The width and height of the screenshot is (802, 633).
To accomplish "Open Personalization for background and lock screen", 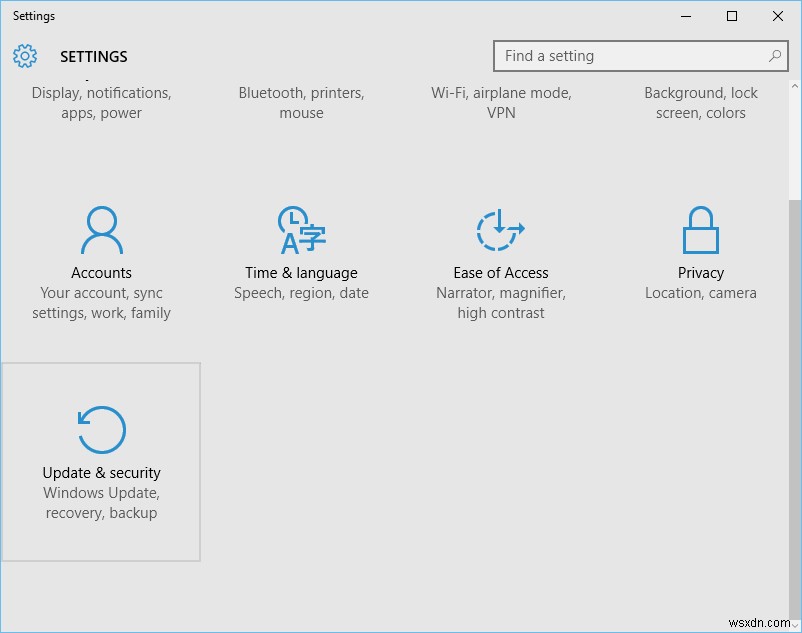I will tap(700, 103).
